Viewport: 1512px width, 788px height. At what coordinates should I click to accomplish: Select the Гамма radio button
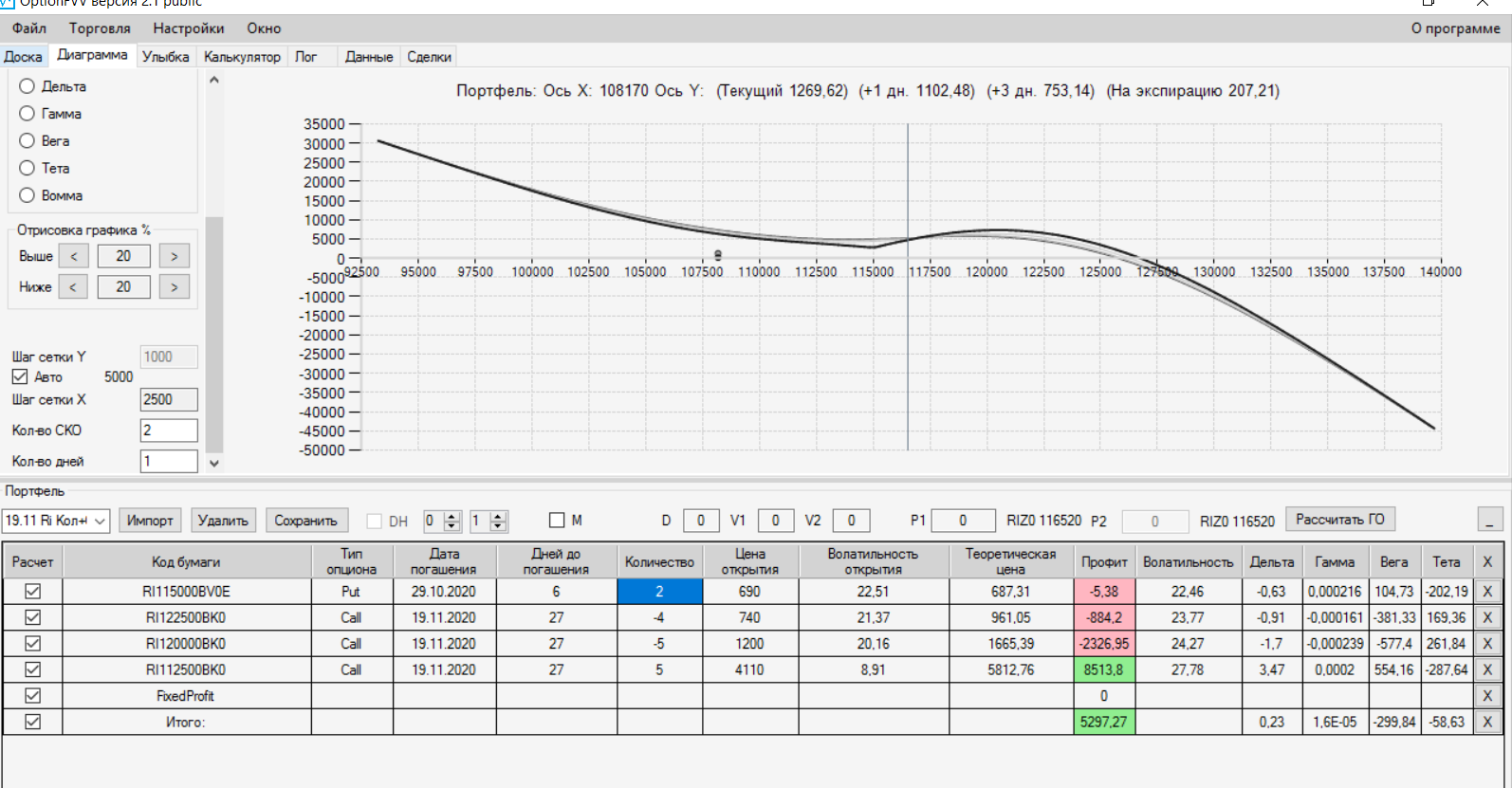click(x=28, y=114)
